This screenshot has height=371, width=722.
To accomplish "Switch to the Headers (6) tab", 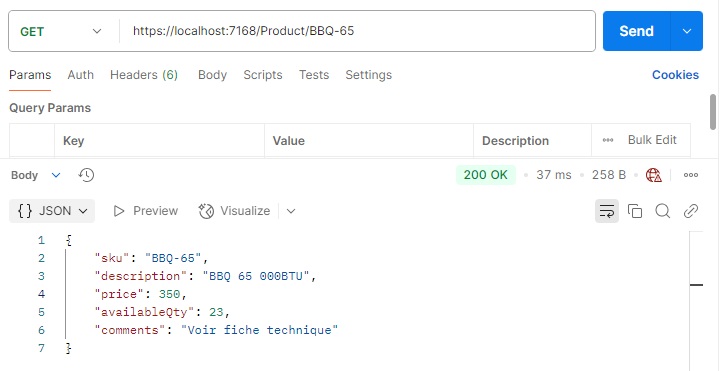I will (144, 75).
